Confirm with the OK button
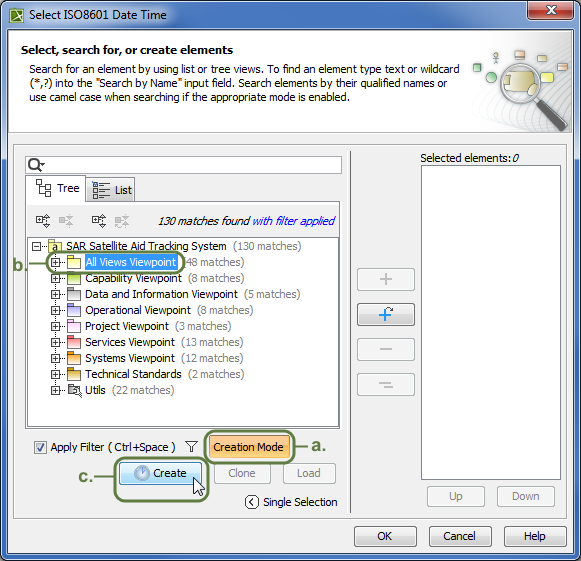Viewport: 581px width, 561px height. pyautogui.click(x=385, y=536)
